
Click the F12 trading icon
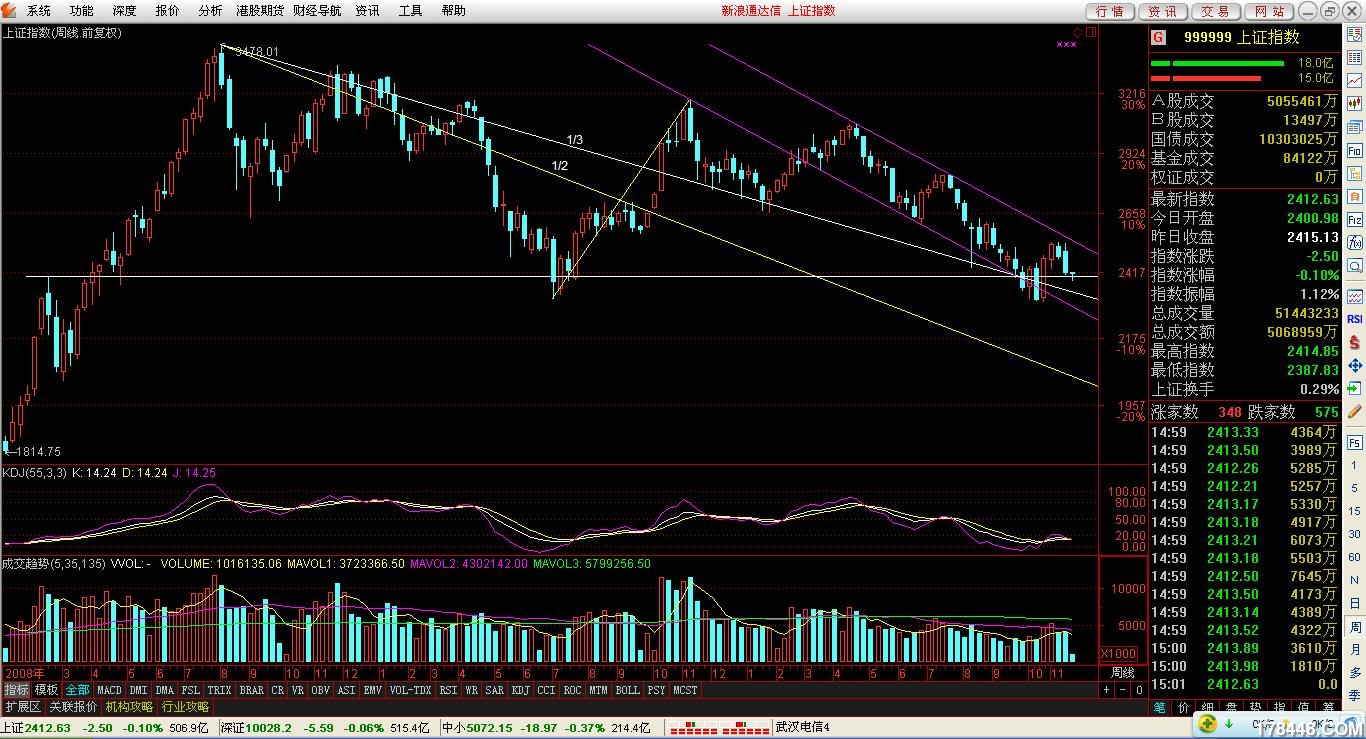point(1354,219)
